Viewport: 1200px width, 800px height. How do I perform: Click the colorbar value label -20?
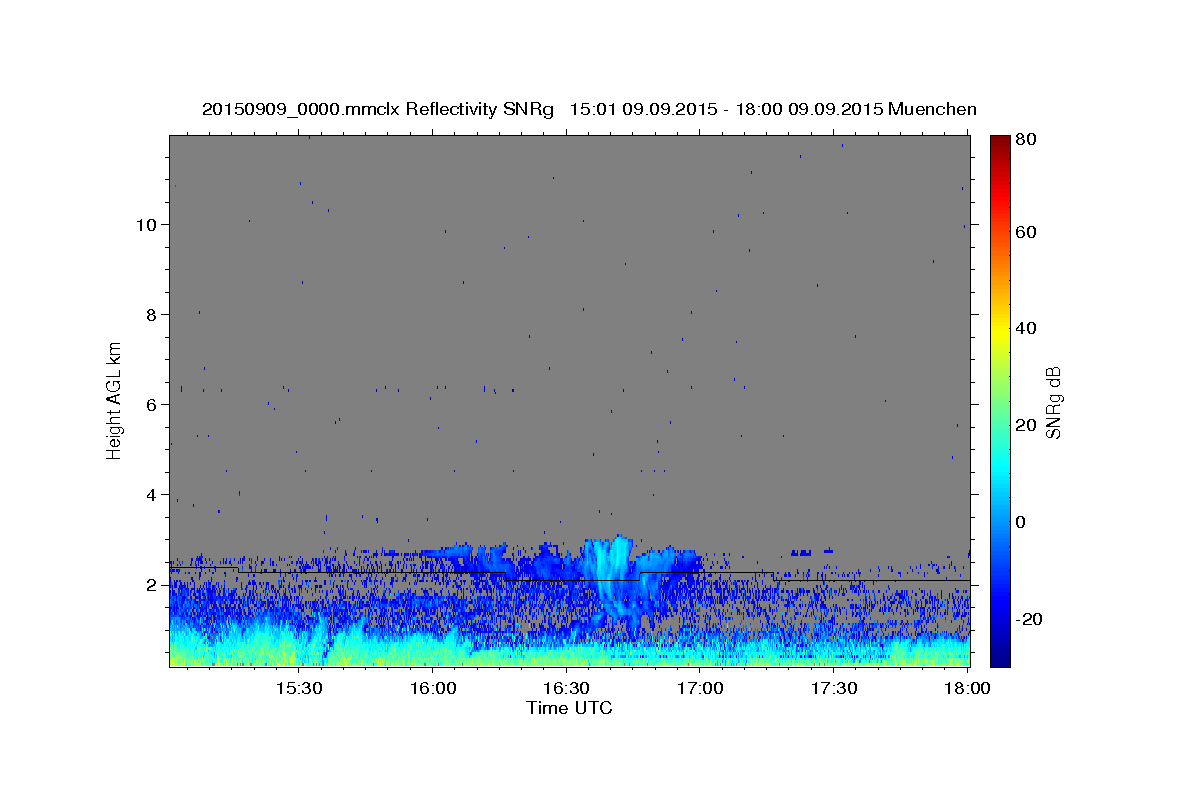1031,619
